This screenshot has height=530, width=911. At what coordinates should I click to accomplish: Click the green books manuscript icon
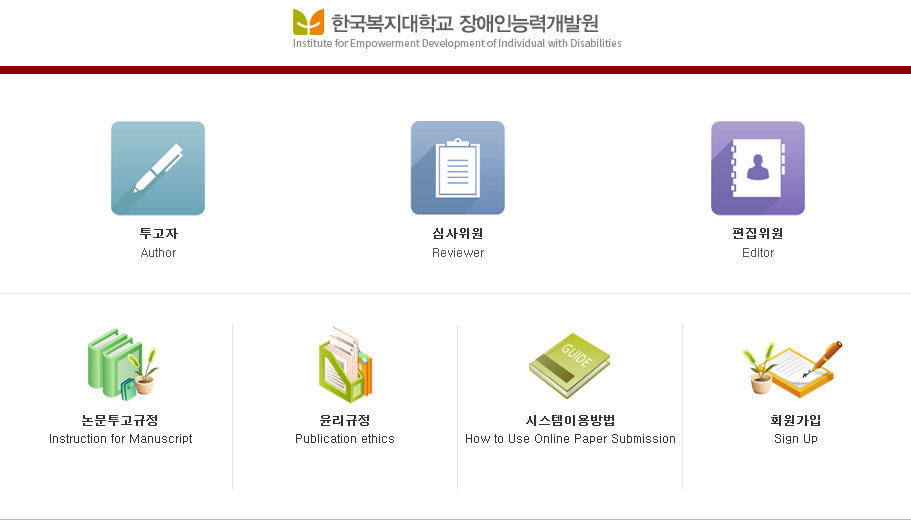(121, 365)
